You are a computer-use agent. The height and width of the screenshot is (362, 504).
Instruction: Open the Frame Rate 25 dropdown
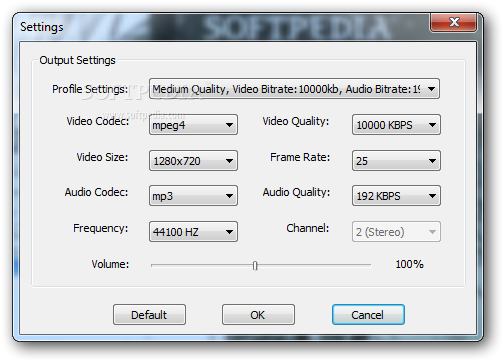pos(396,161)
